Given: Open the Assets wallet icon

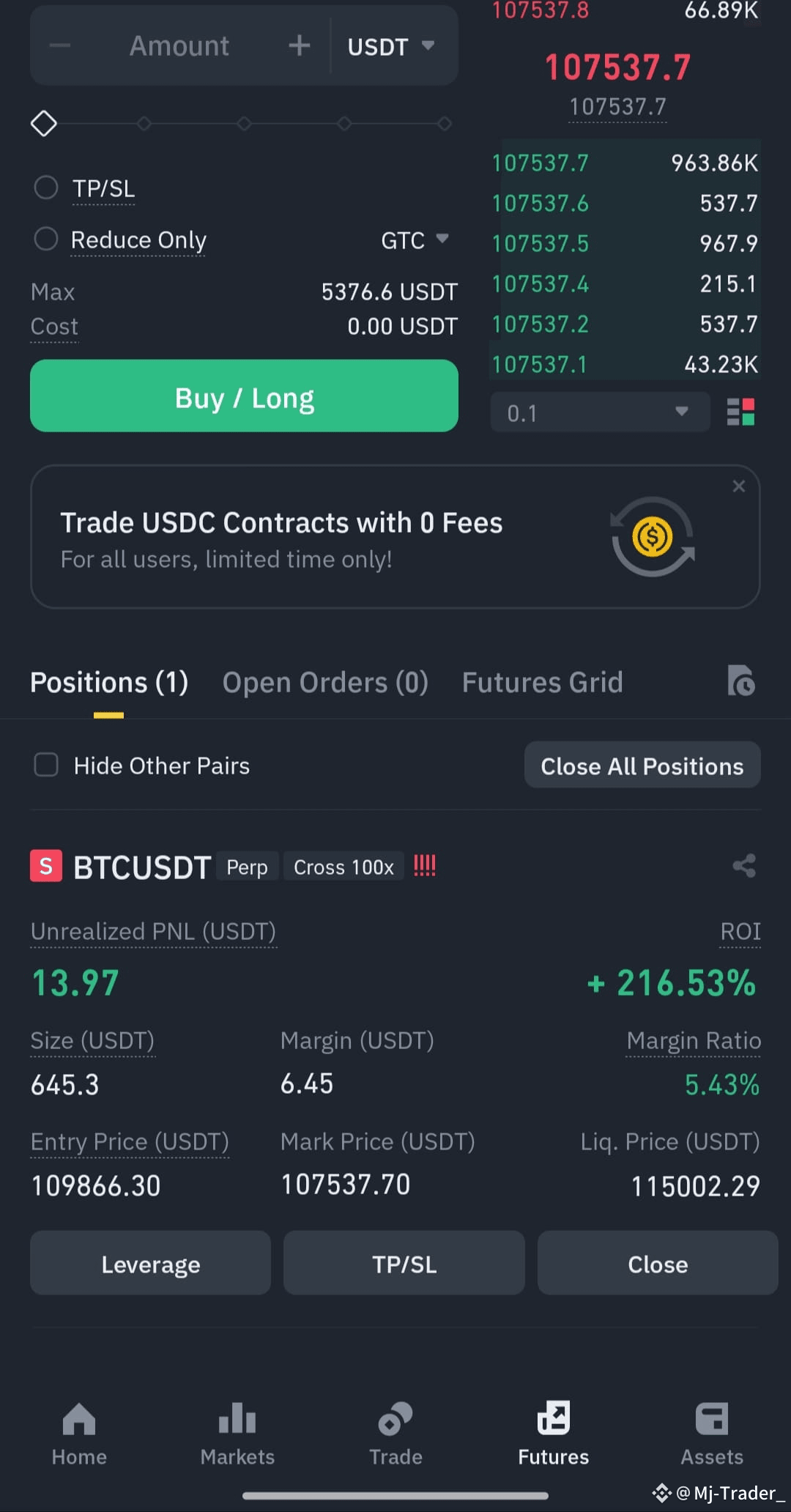Looking at the screenshot, I should [x=712, y=1419].
